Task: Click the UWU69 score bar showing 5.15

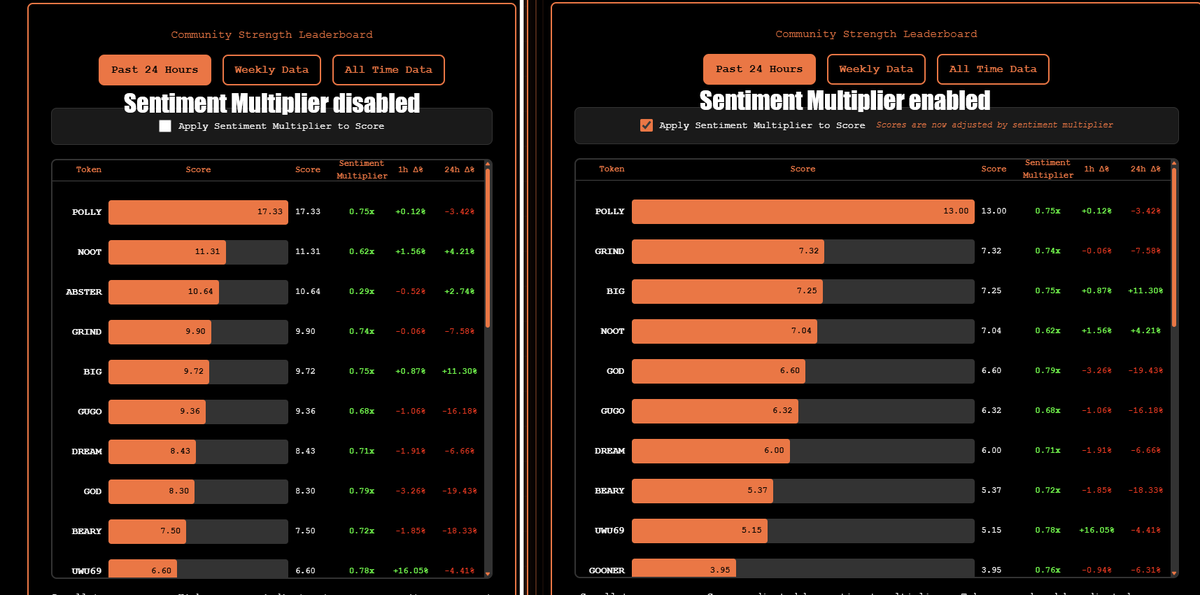Action: [x=700, y=531]
